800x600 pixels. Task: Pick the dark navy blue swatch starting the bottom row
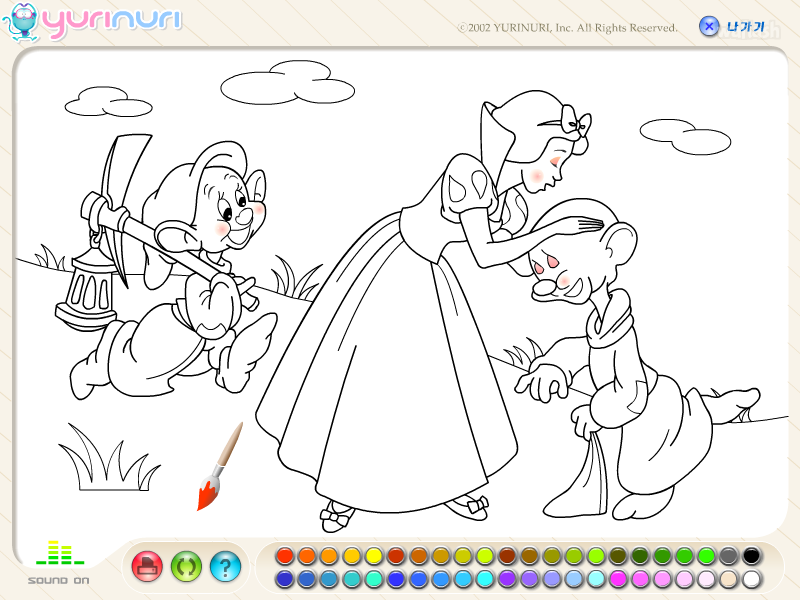[x=285, y=579]
